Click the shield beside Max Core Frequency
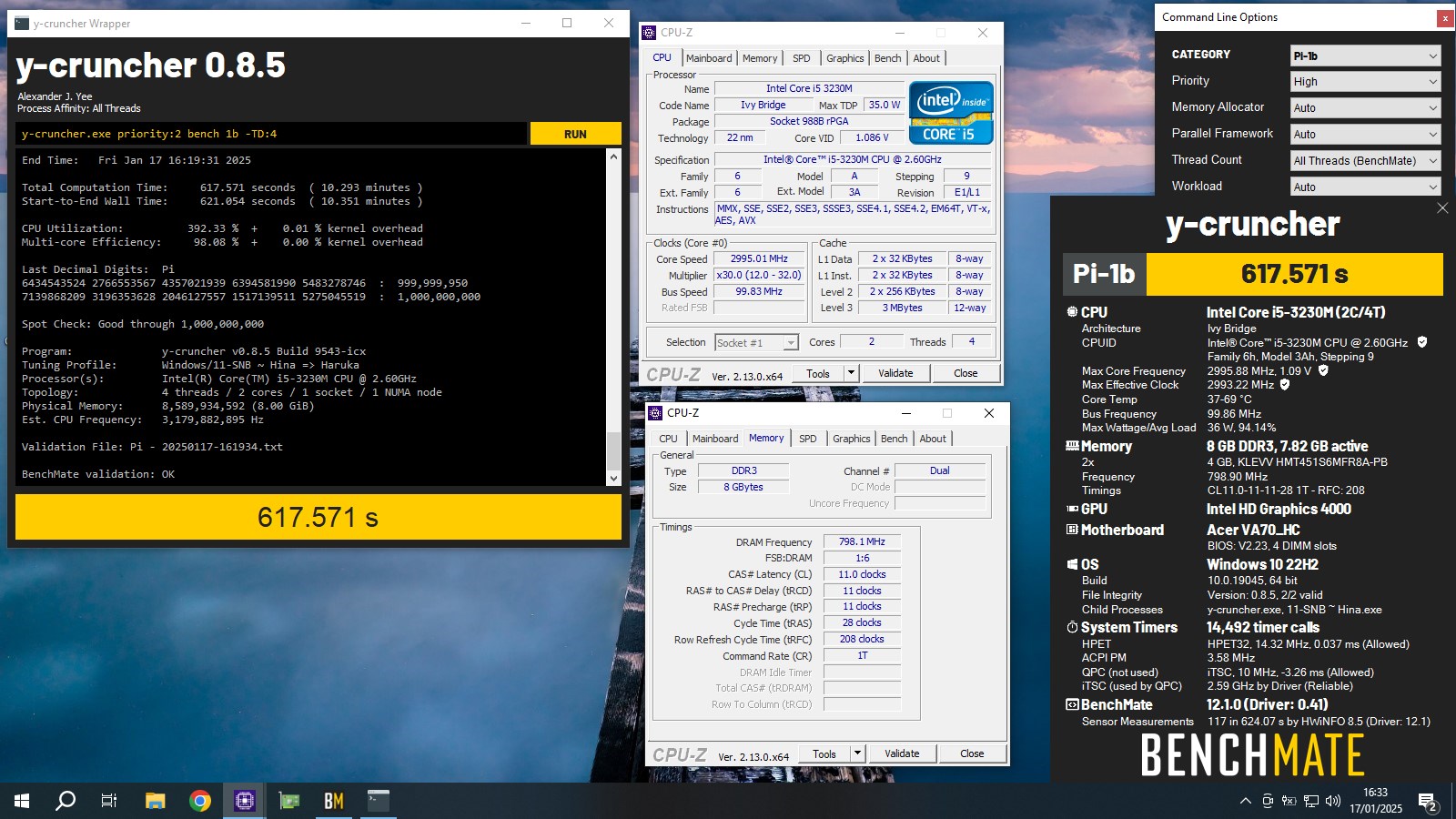1456x819 pixels. pyautogui.click(x=1323, y=370)
